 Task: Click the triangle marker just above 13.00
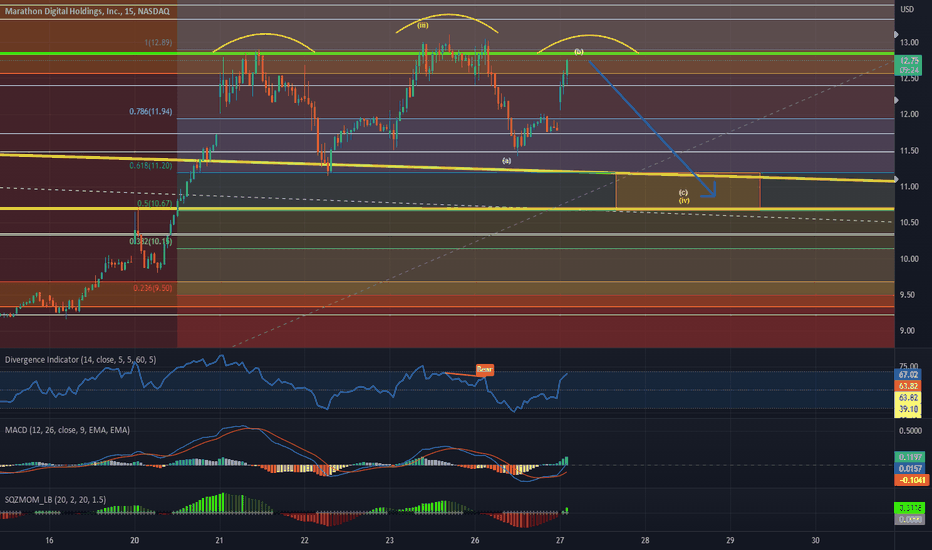click(896, 35)
